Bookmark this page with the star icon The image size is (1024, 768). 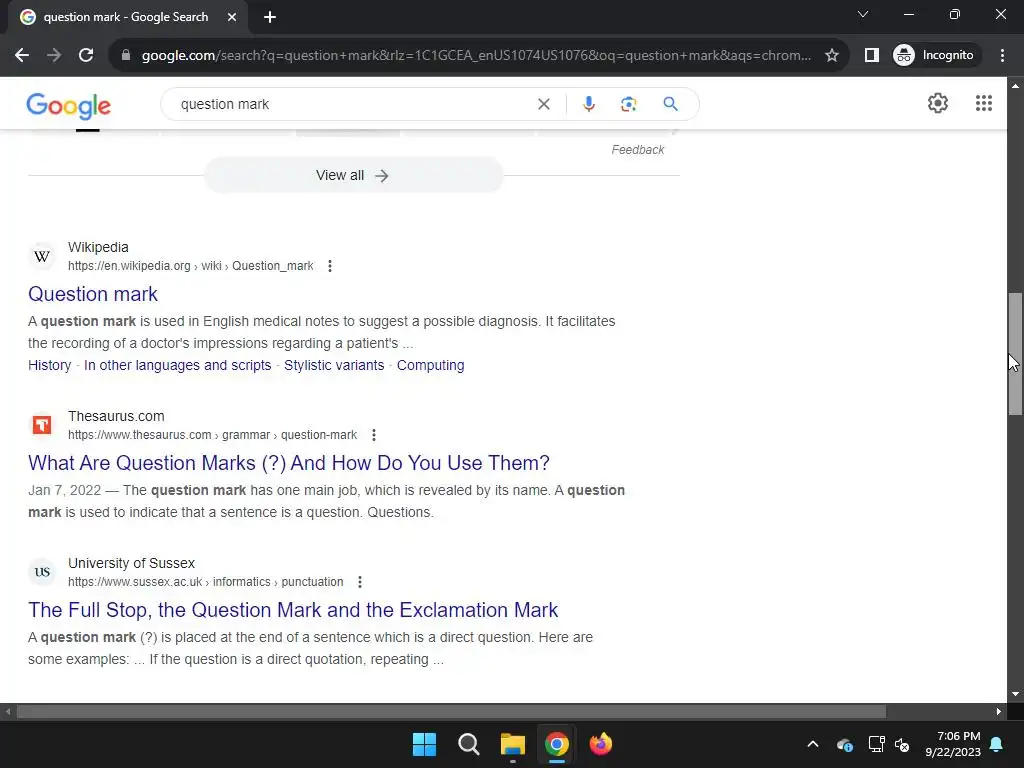(x=831, y=56)
